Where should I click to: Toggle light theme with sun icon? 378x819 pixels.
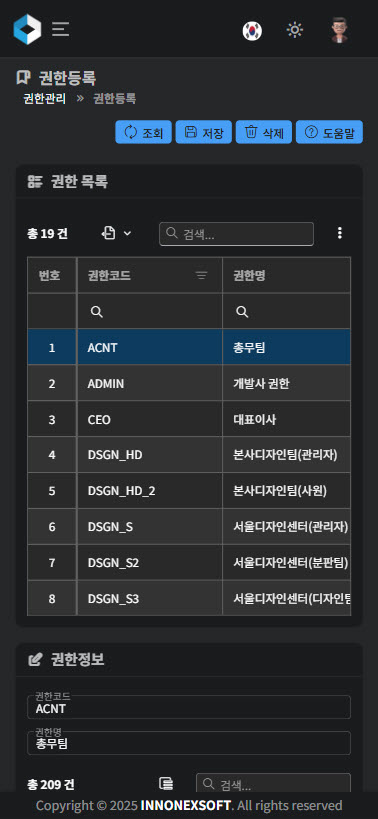[295, 30]
